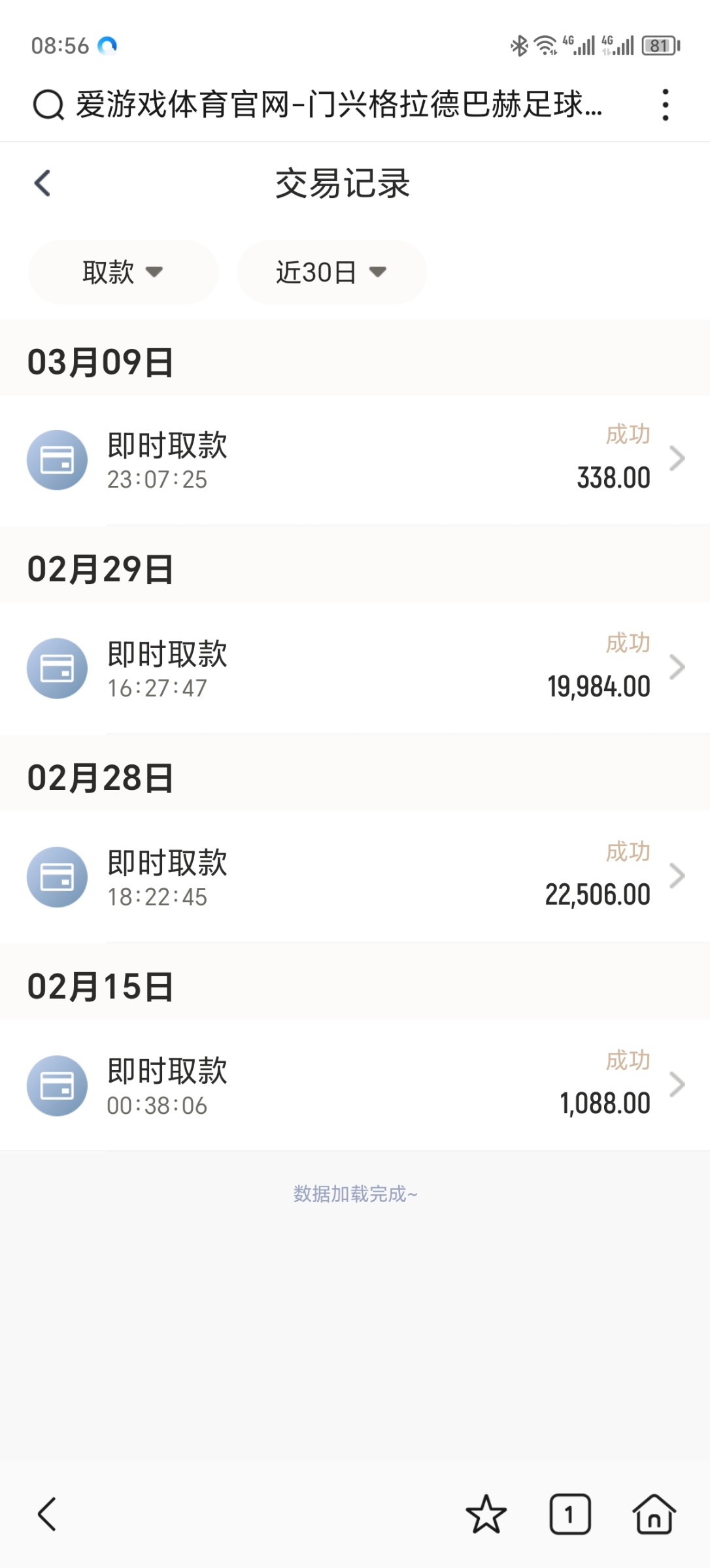Tap the card icon of 1,088.00 withdrawal
710x1568 pixels.
57,1086
